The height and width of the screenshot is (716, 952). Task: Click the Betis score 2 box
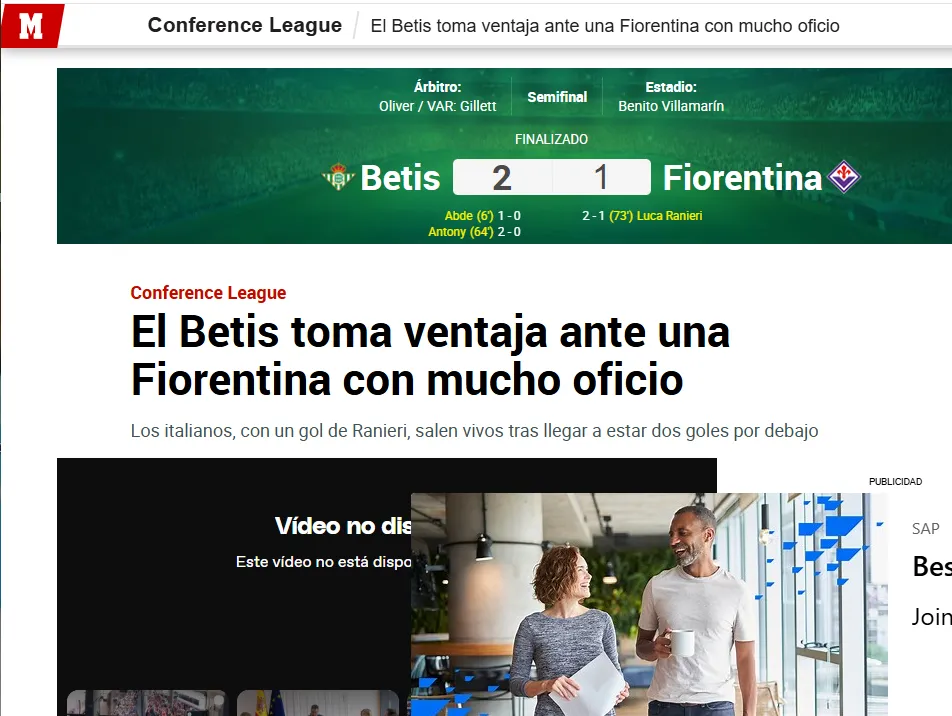coord(502,177)
